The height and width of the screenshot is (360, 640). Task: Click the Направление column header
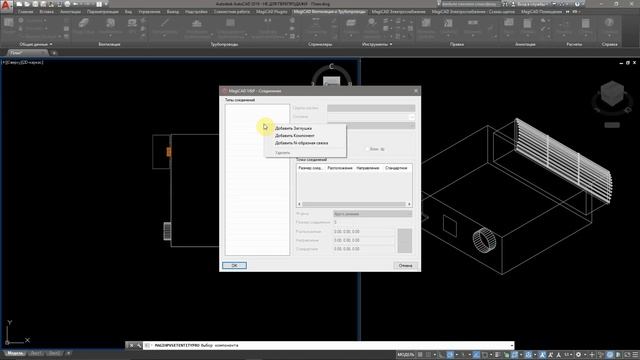[368, 168]
